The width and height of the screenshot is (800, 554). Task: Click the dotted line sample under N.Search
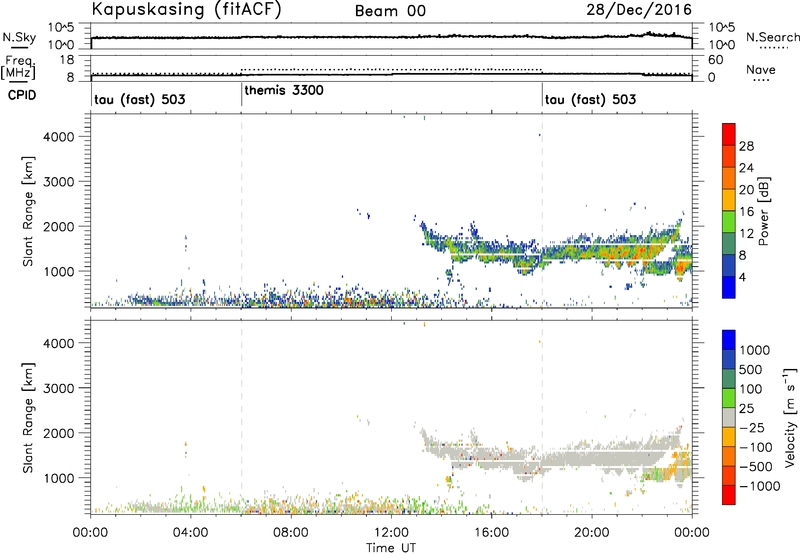(x=773, y=48)
